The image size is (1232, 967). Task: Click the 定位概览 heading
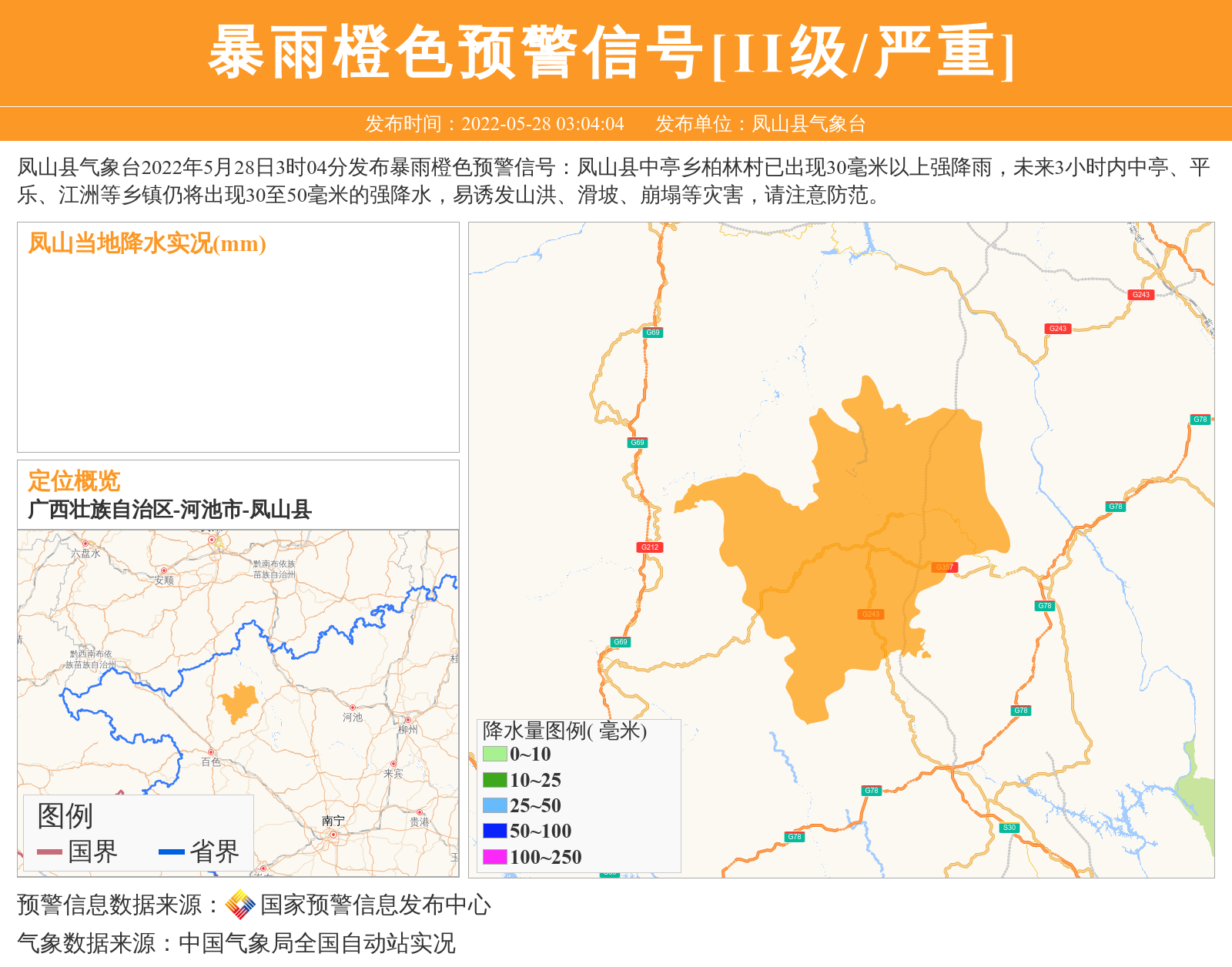pos(74,480)
